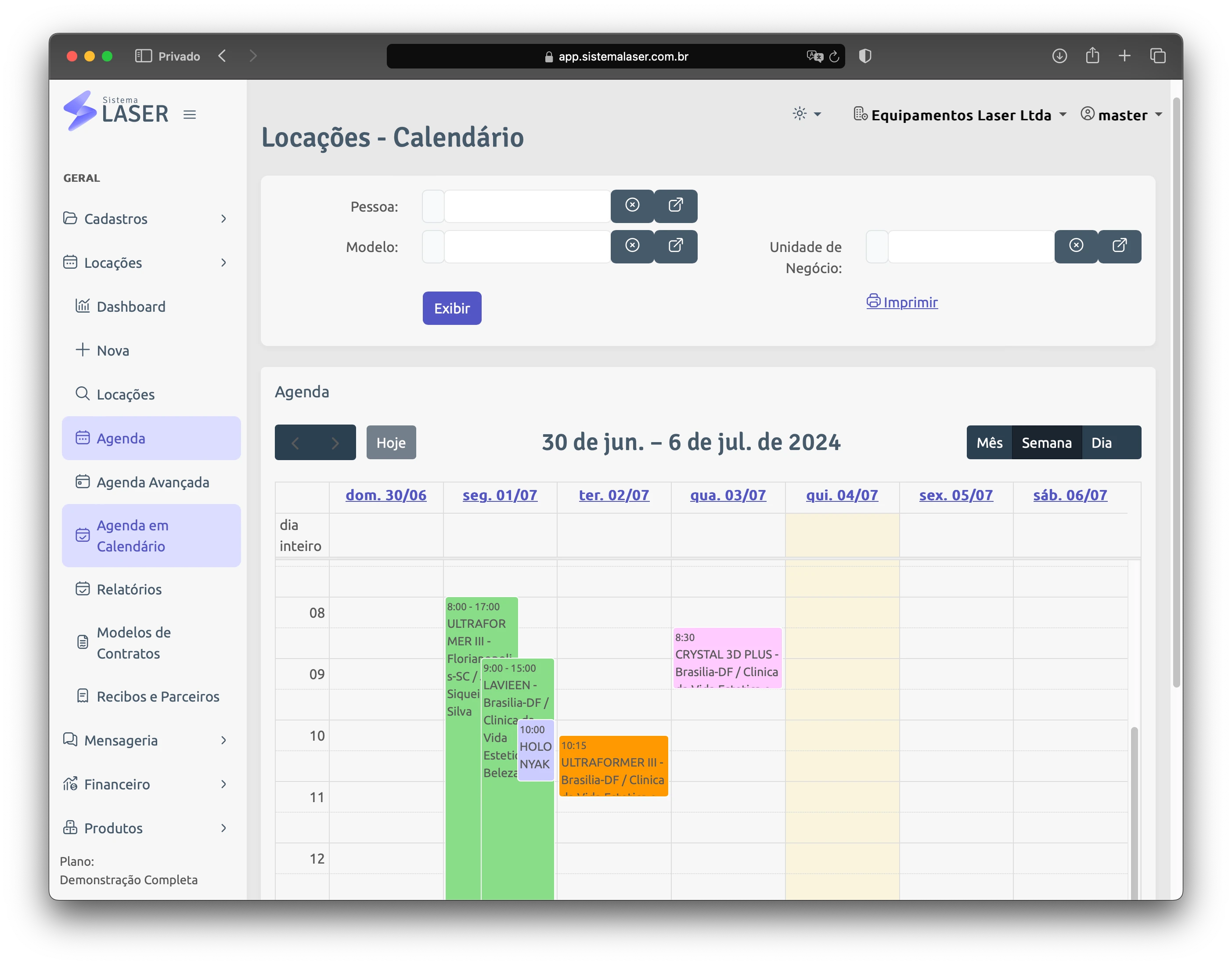Select Agenda sidebar item

[x=151, y=439]
